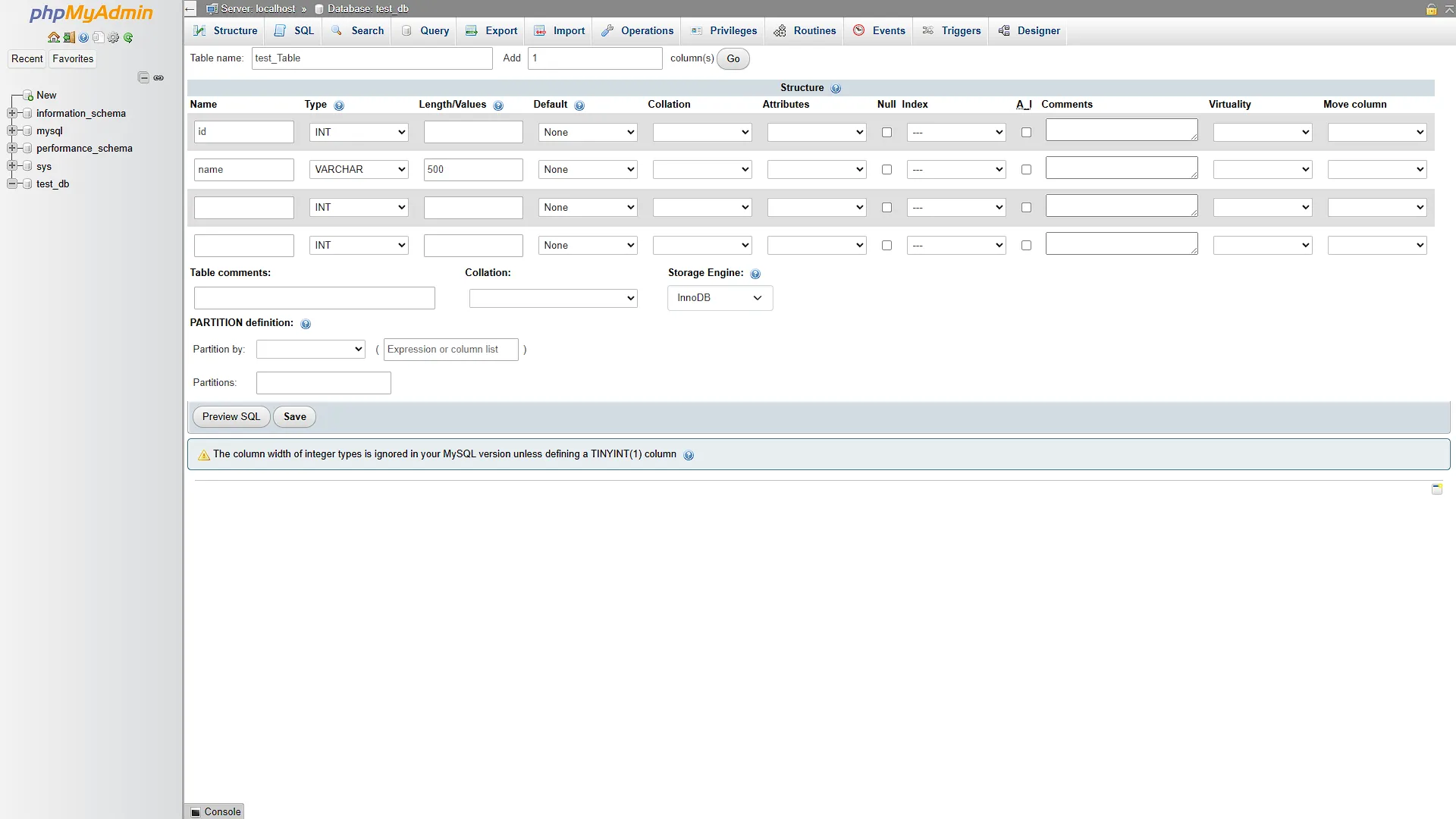Open phpMyAdmin documentation blue question icon
The height and width of the screenshot is (819, 1456).
tap(83, 37)
